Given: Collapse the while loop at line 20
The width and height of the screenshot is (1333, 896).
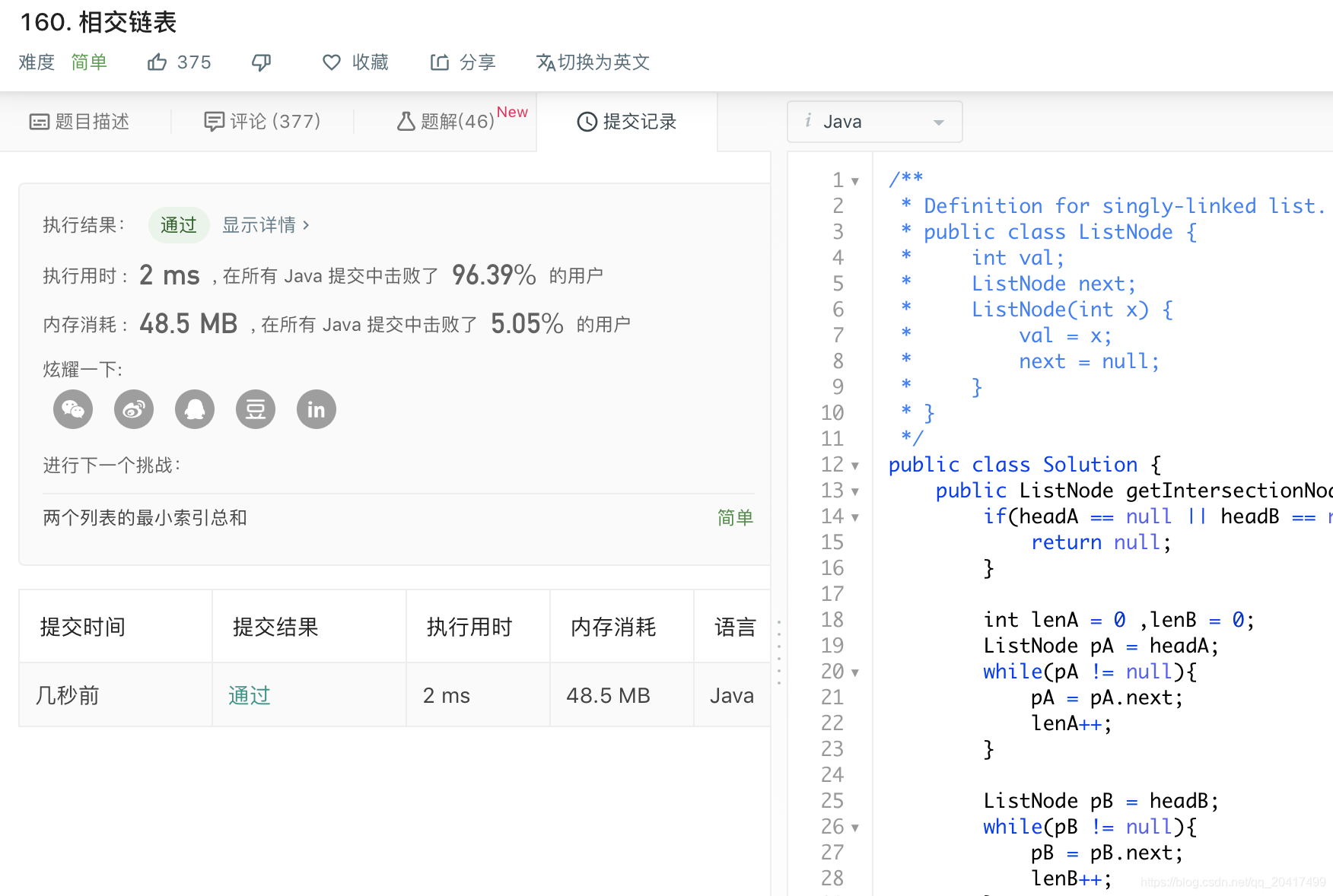Looking at the screenshot, I should click(x=854, y=672).
